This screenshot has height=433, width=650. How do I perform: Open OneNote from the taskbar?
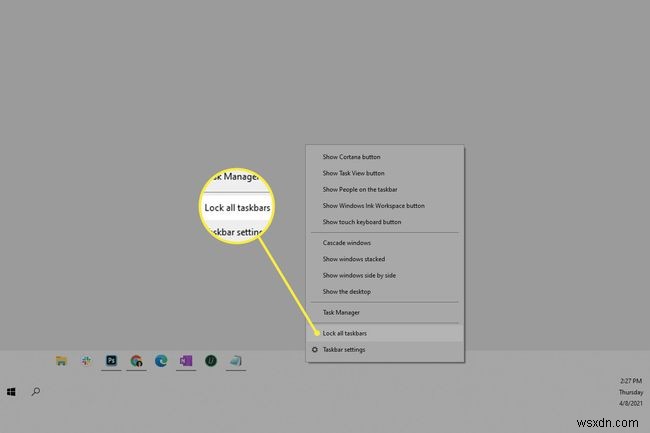coord(186,361)
